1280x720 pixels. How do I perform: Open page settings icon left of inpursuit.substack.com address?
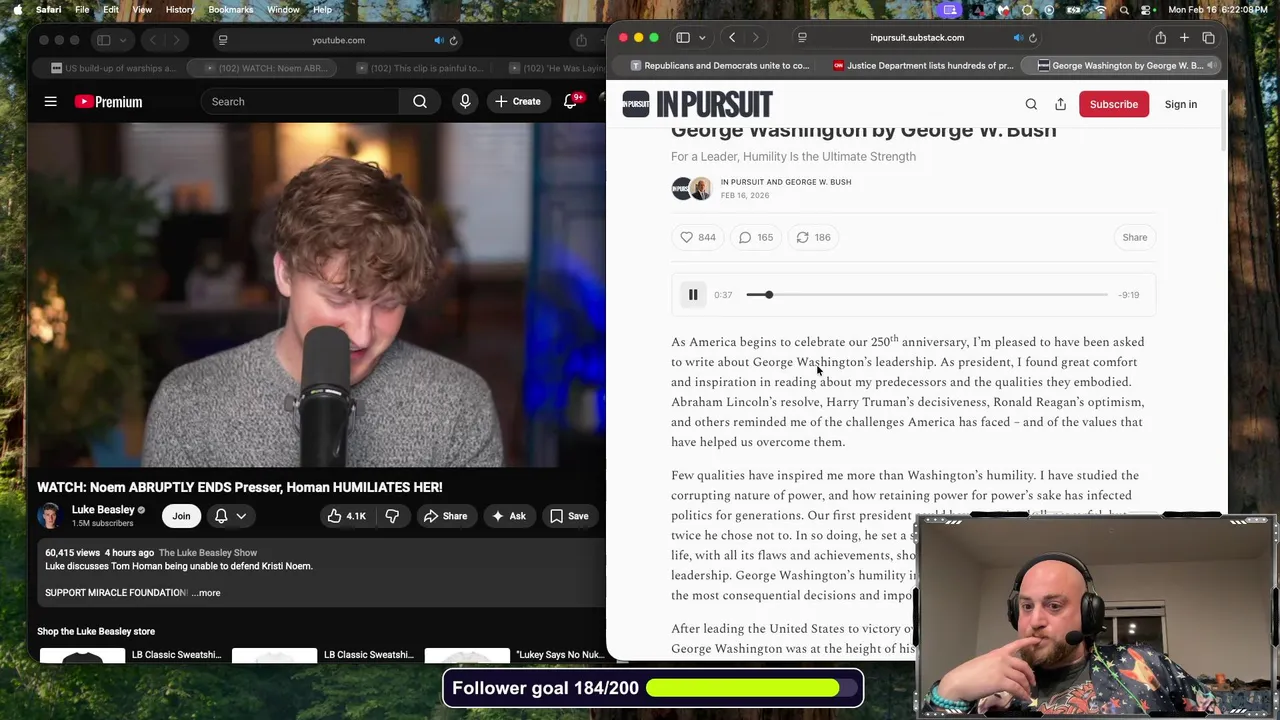pyautogui.click(x=802, y=38)
